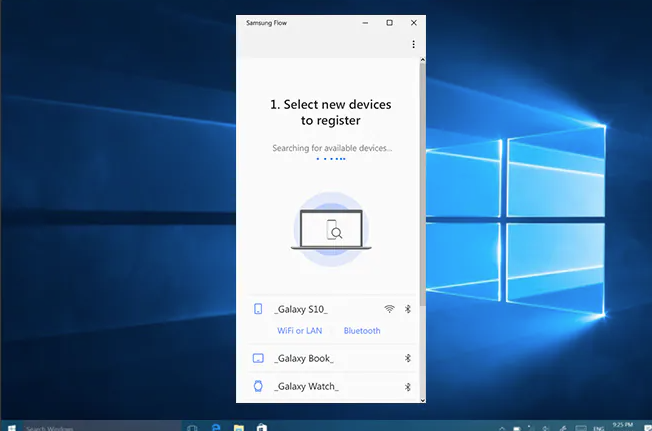
Task: Open the Edge browser from the taskbar
Action: (x=215, y=427)
